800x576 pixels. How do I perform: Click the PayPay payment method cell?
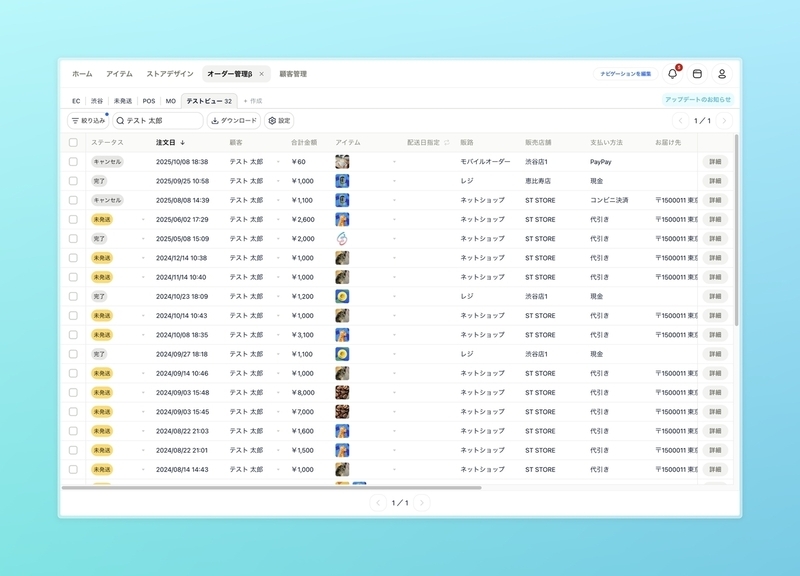(601, 162)
